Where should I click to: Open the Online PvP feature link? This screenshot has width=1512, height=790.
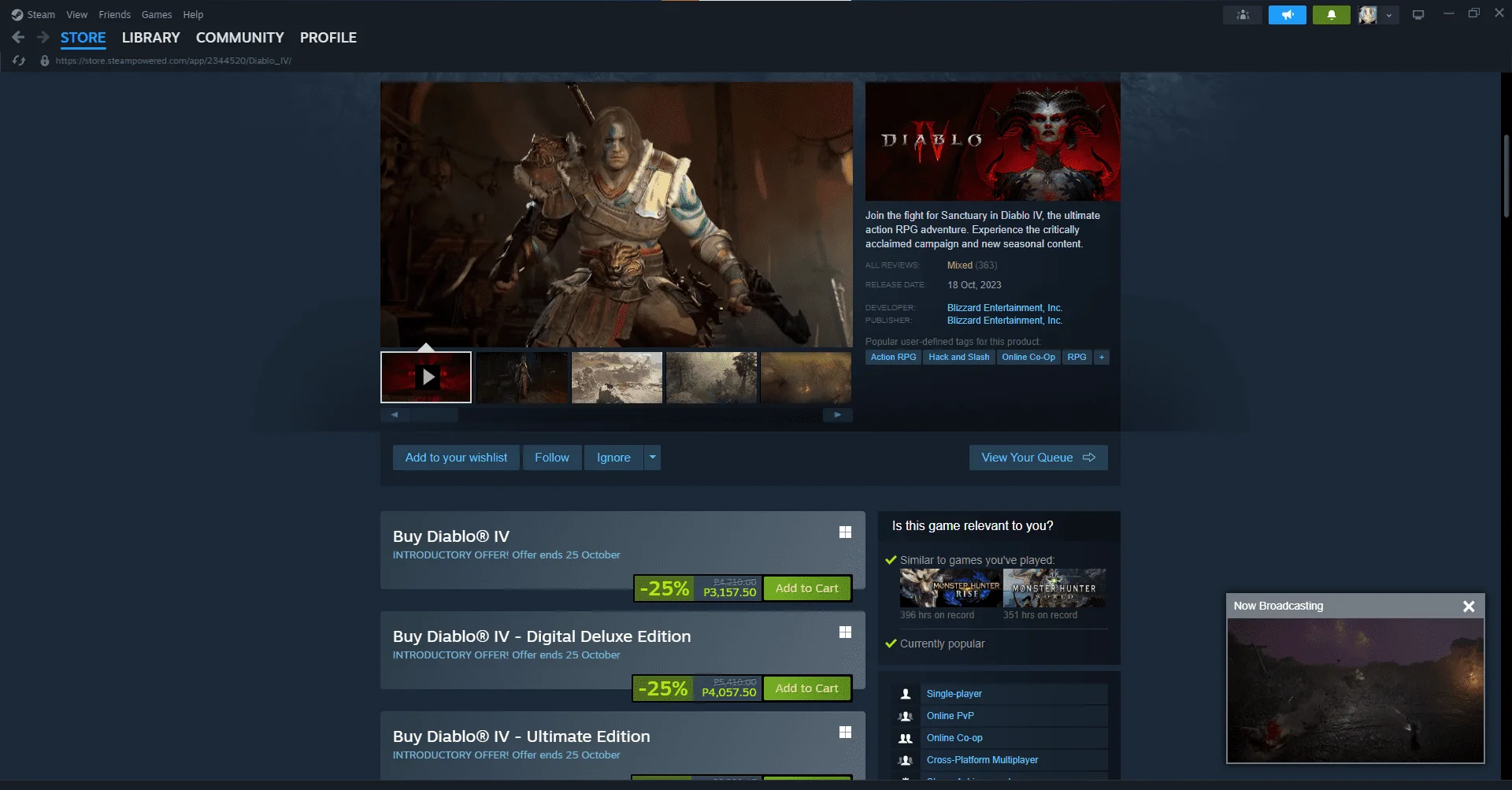coord(951,716)
